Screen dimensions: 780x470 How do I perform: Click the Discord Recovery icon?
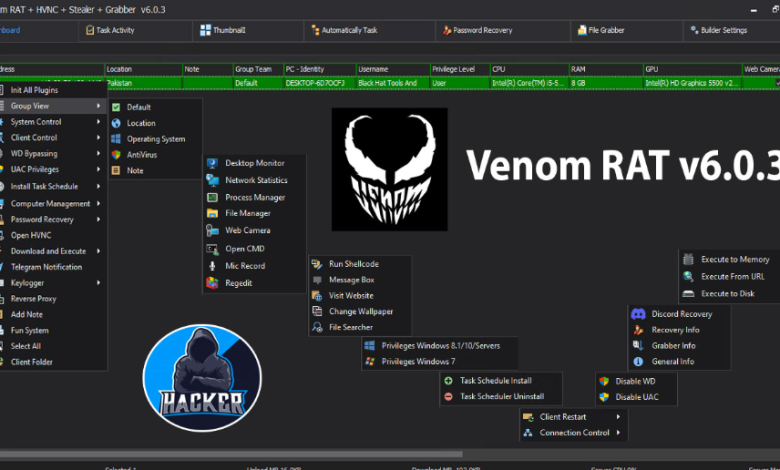coord(638,314)
